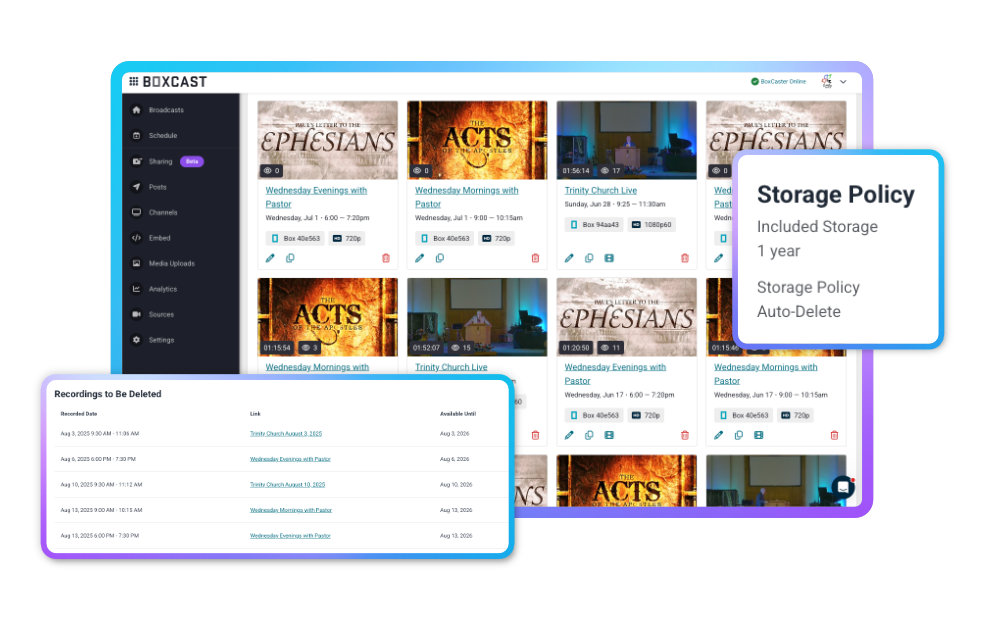The image size is (984, 620).
Task: Delete the Wednesday Evenings Jun 17 broadcast
Action: click(685, 435)
